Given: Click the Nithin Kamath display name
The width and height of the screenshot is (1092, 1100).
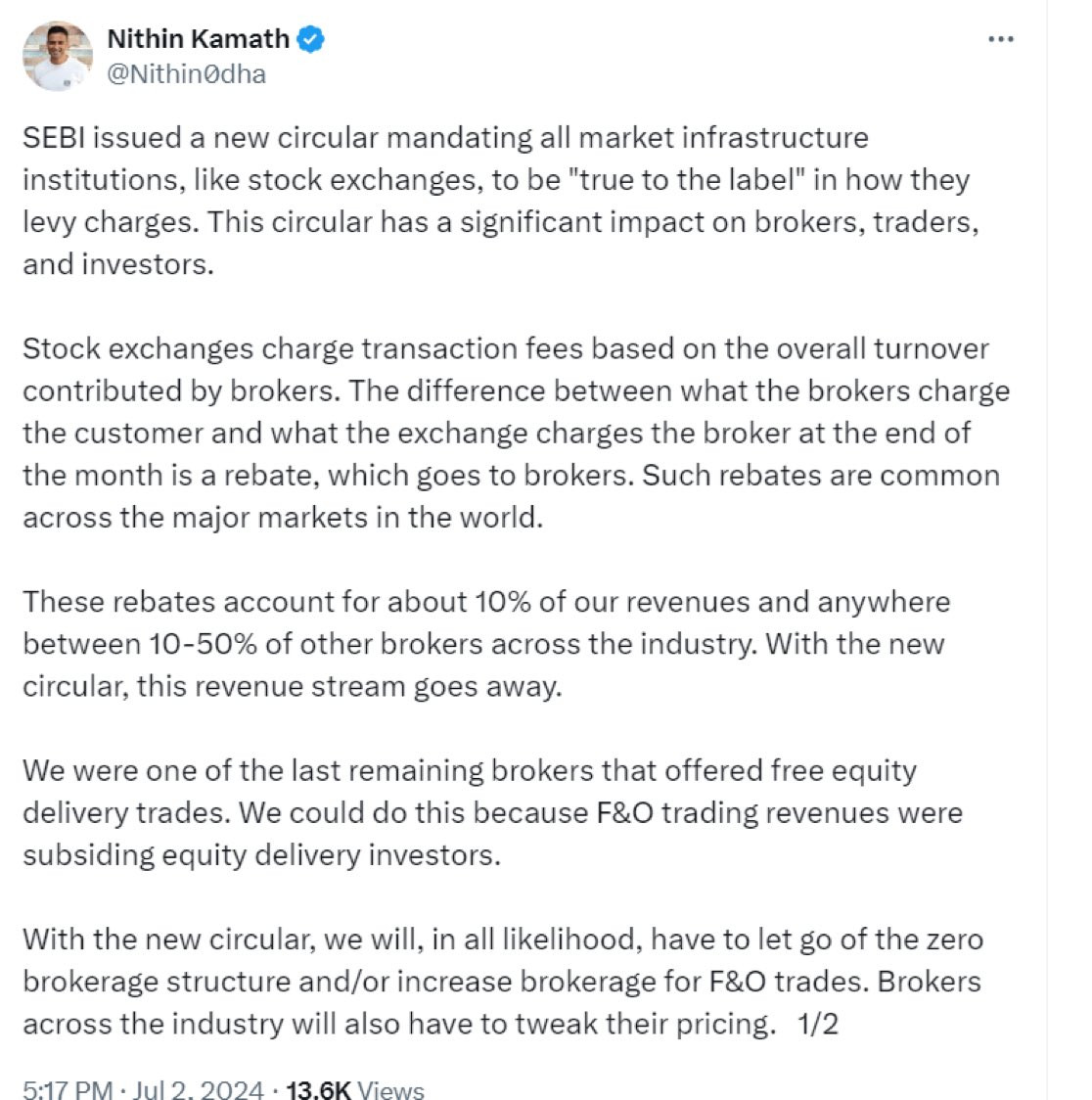Looking at the screenshot, I should [x=198, y=39].
